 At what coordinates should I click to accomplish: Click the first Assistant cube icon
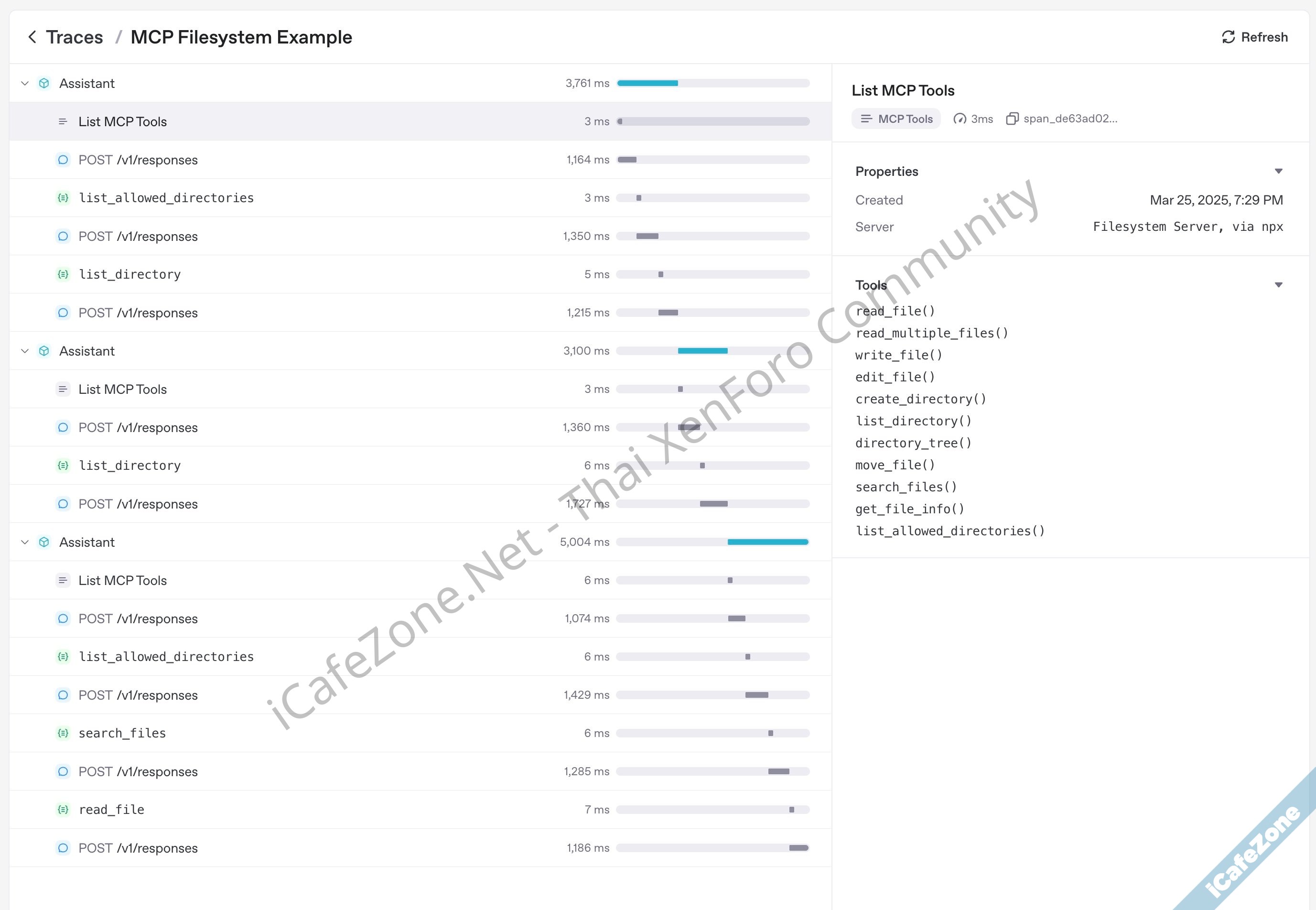click(x=44, y=83)
